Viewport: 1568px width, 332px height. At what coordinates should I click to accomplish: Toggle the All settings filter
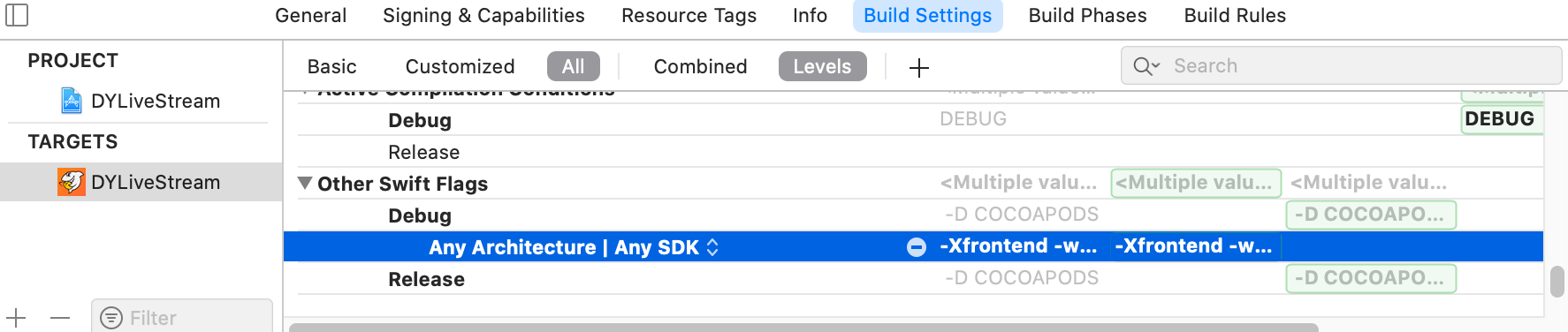coord(574,66)
